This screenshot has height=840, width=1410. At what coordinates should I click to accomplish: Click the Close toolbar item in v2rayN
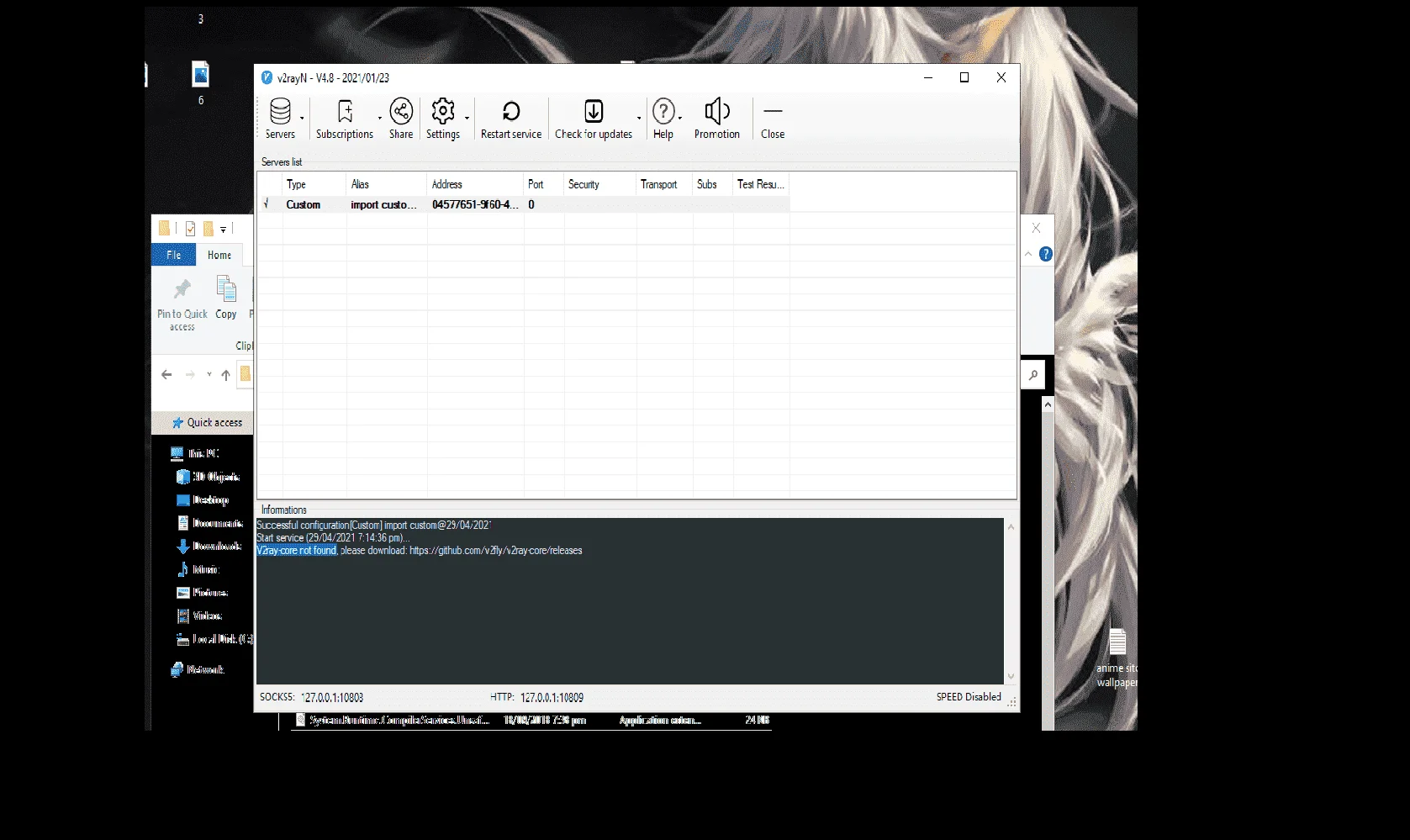pos(773,119)
